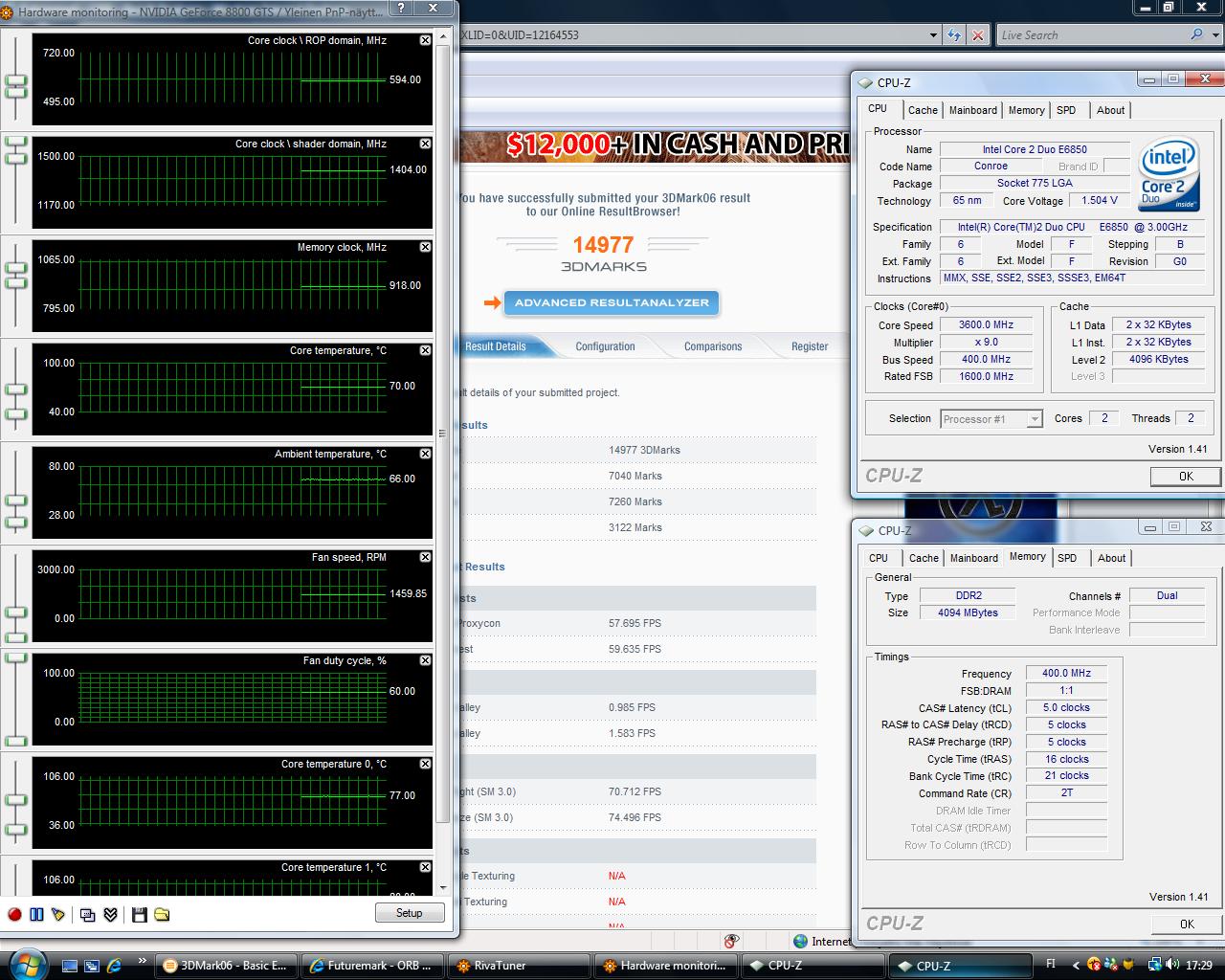Stop page loading in Internet Explorer

[977, 35]
